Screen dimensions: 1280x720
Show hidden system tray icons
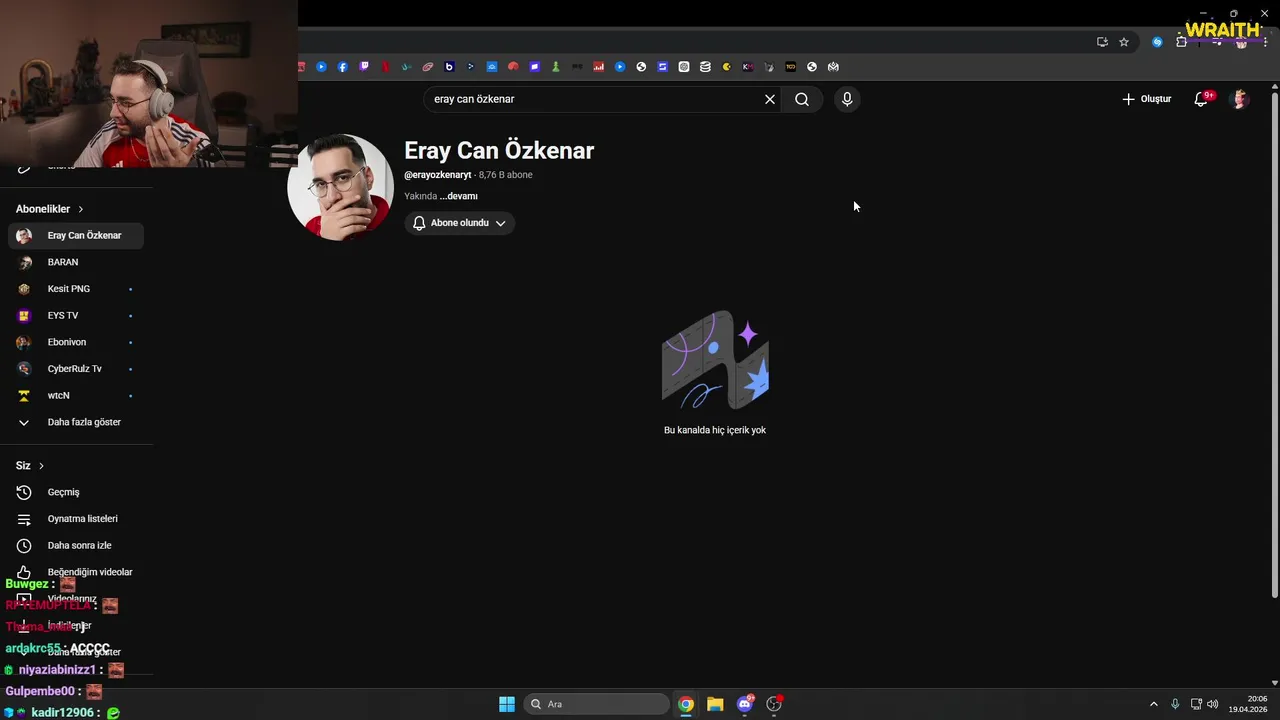(1153, 704)
